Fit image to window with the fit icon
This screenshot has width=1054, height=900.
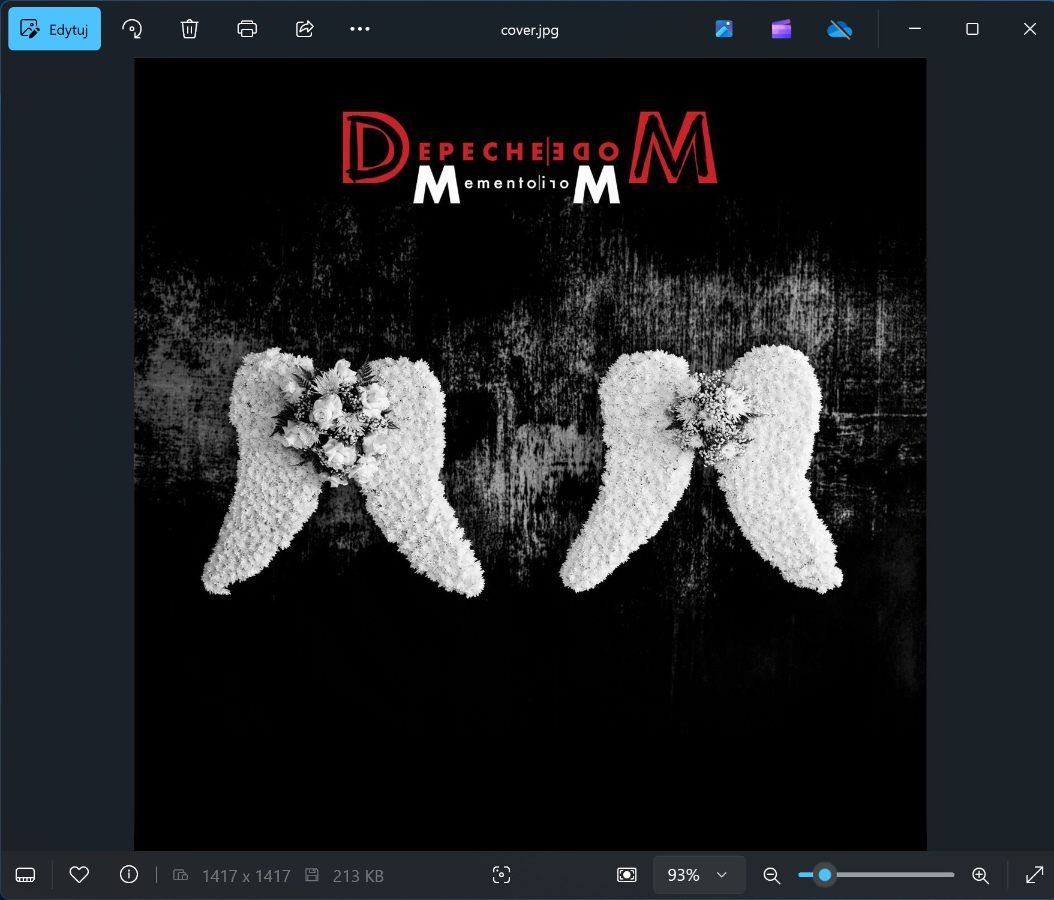point(626,874)
